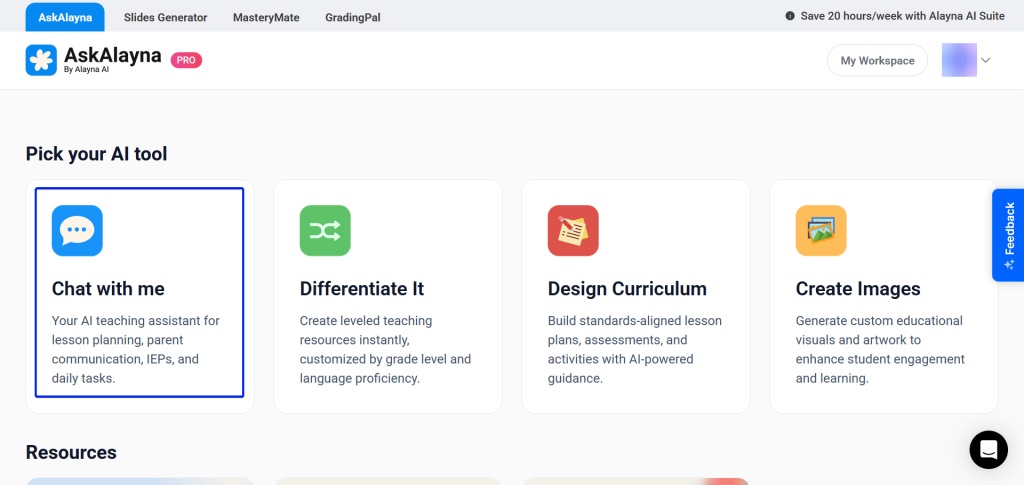Click the Chat with me card title
Screen dimensions: 1024x485
tap(108, 289)
